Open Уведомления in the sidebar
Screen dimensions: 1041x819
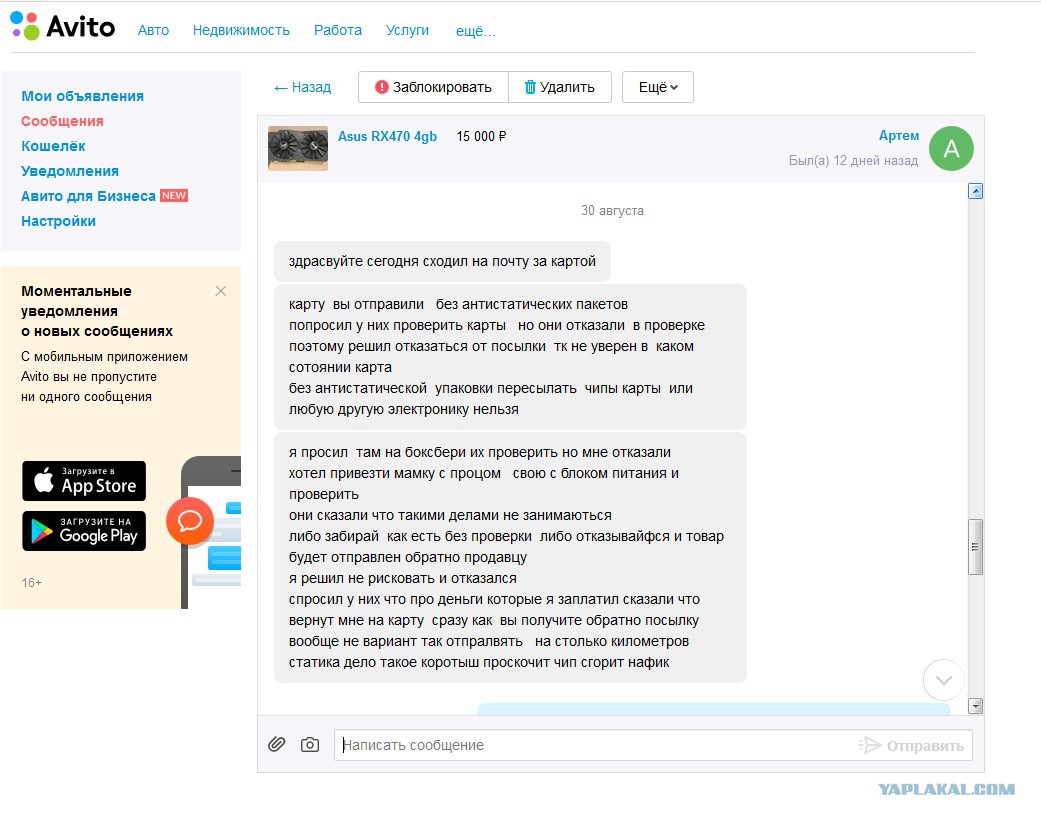pos(70,171)
